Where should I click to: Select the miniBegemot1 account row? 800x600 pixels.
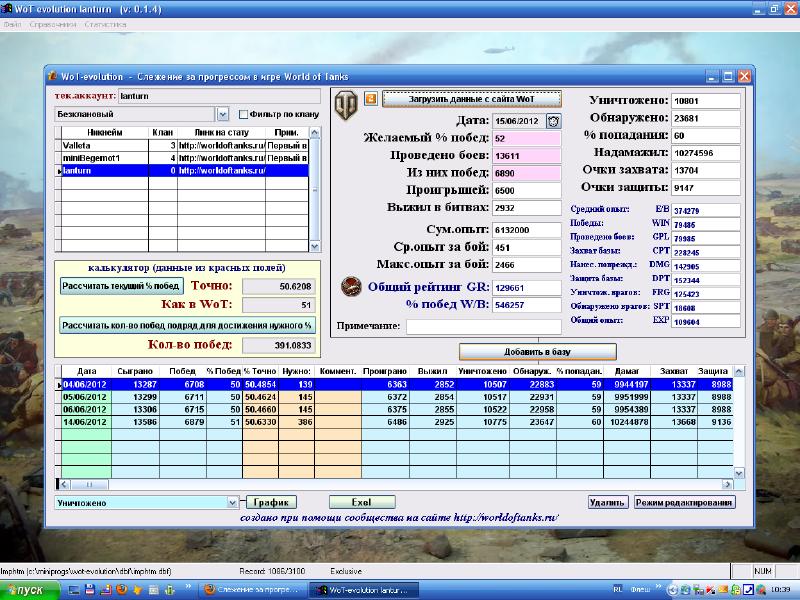(x=185, y=158)
